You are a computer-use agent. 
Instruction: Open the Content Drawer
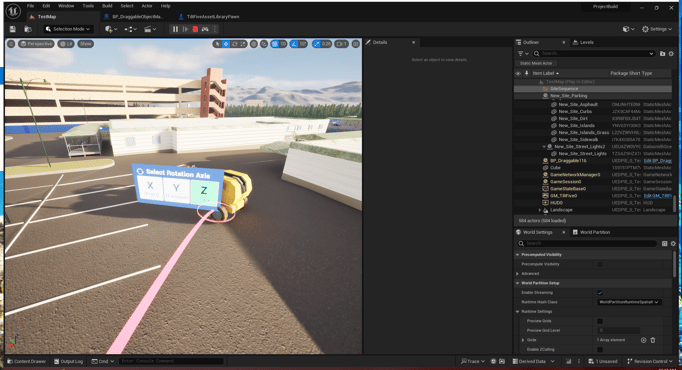coord(27,361)
